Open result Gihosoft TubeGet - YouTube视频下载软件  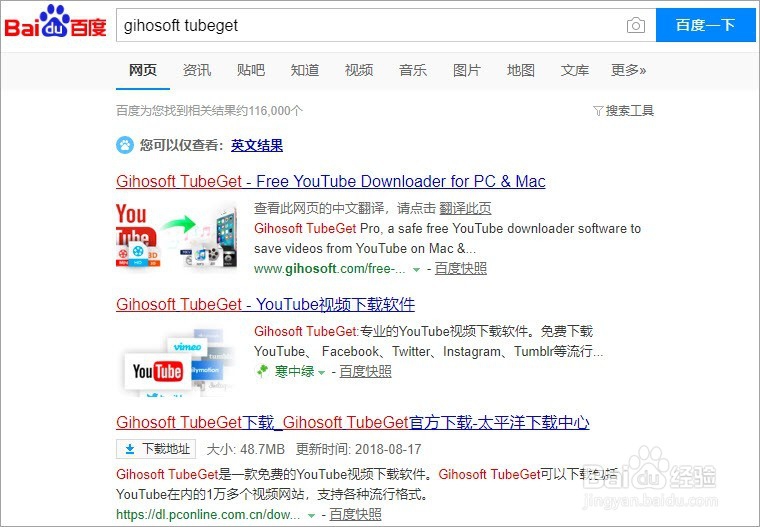266,304
